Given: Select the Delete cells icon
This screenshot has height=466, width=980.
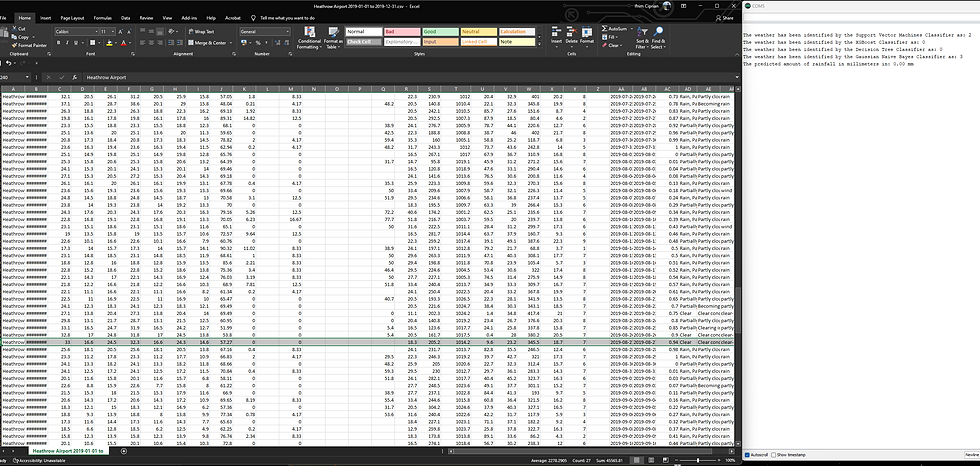Looking at the screenshot, I should [x=571, y=36].
